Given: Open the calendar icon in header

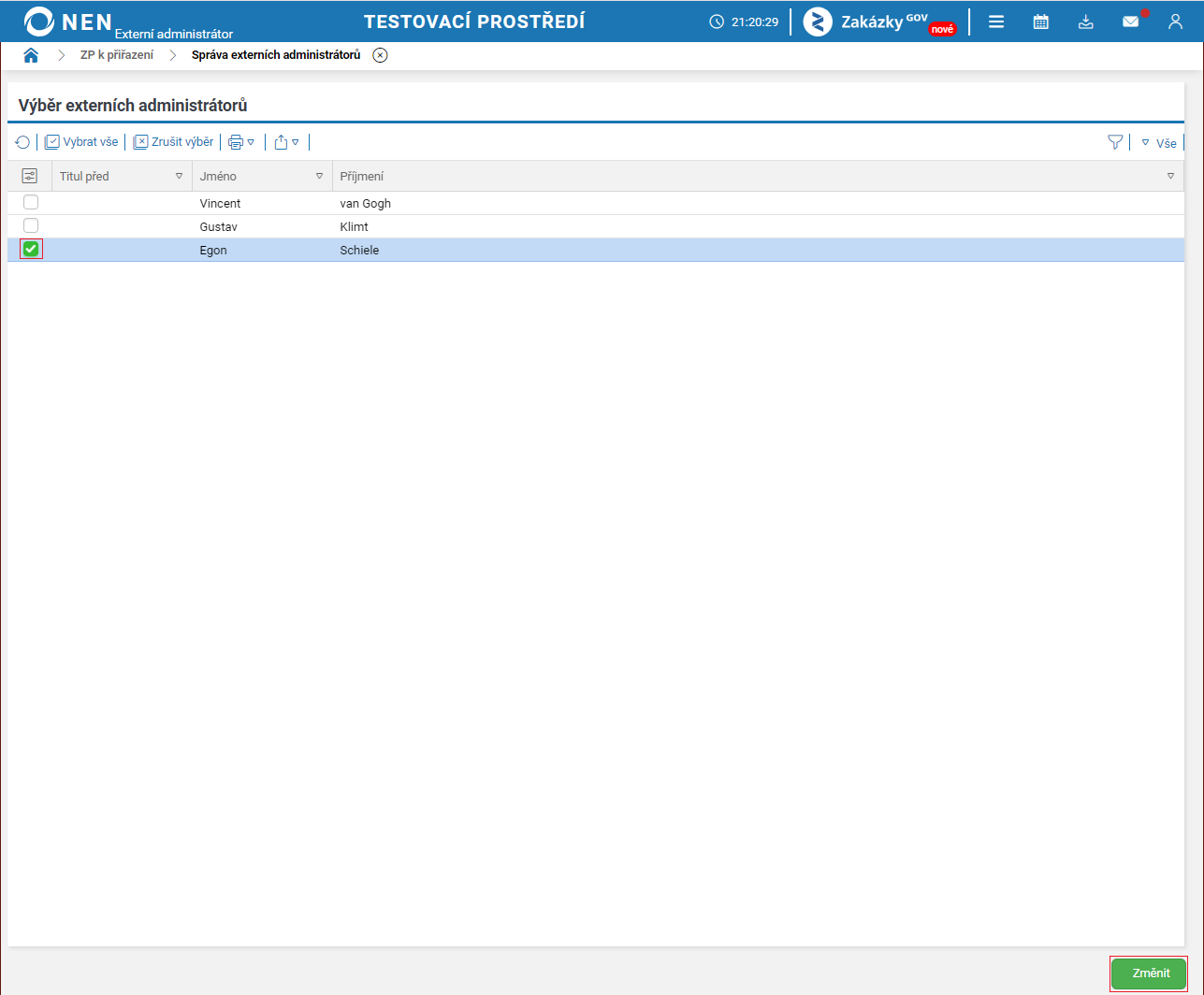Looking at the screenshot, I should (x=1040, y=22).
